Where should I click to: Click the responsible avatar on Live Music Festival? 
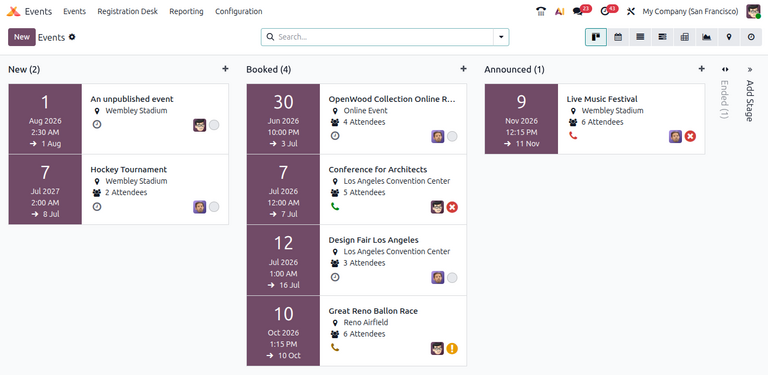click(675, 137)
